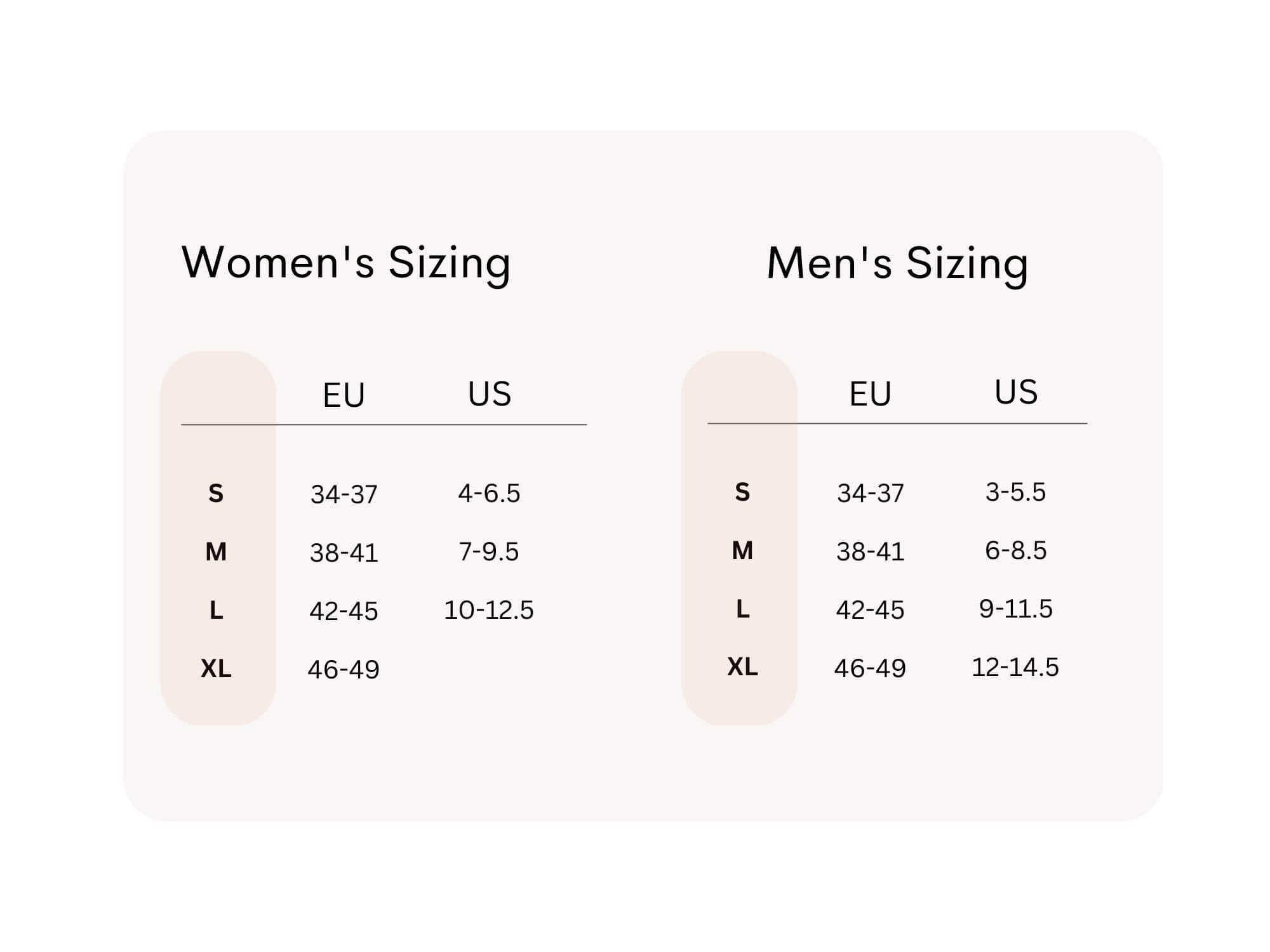Click the Women's Sizing heading
1270x952 pixels.
pyautogui.click(x=346, y=262)
